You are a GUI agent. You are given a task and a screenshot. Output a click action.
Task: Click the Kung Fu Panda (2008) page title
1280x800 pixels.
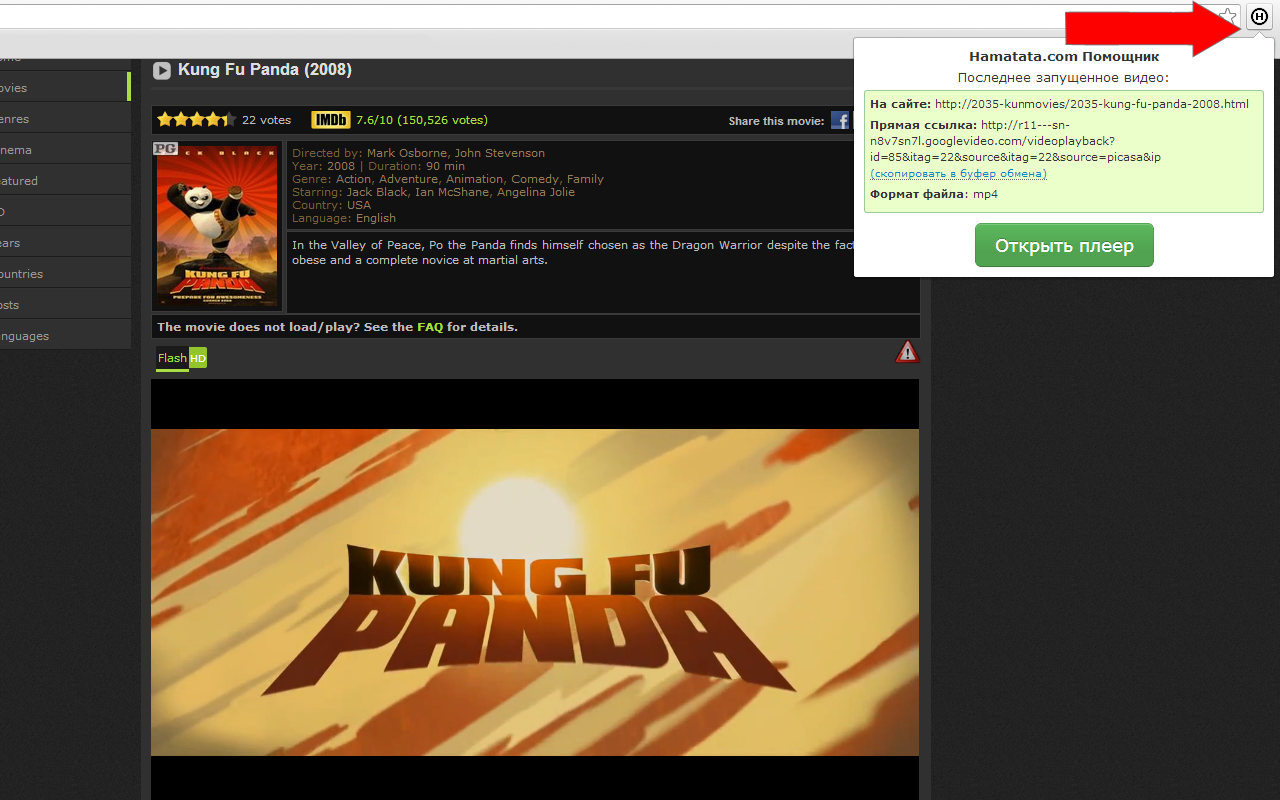(x=265, y=70)
